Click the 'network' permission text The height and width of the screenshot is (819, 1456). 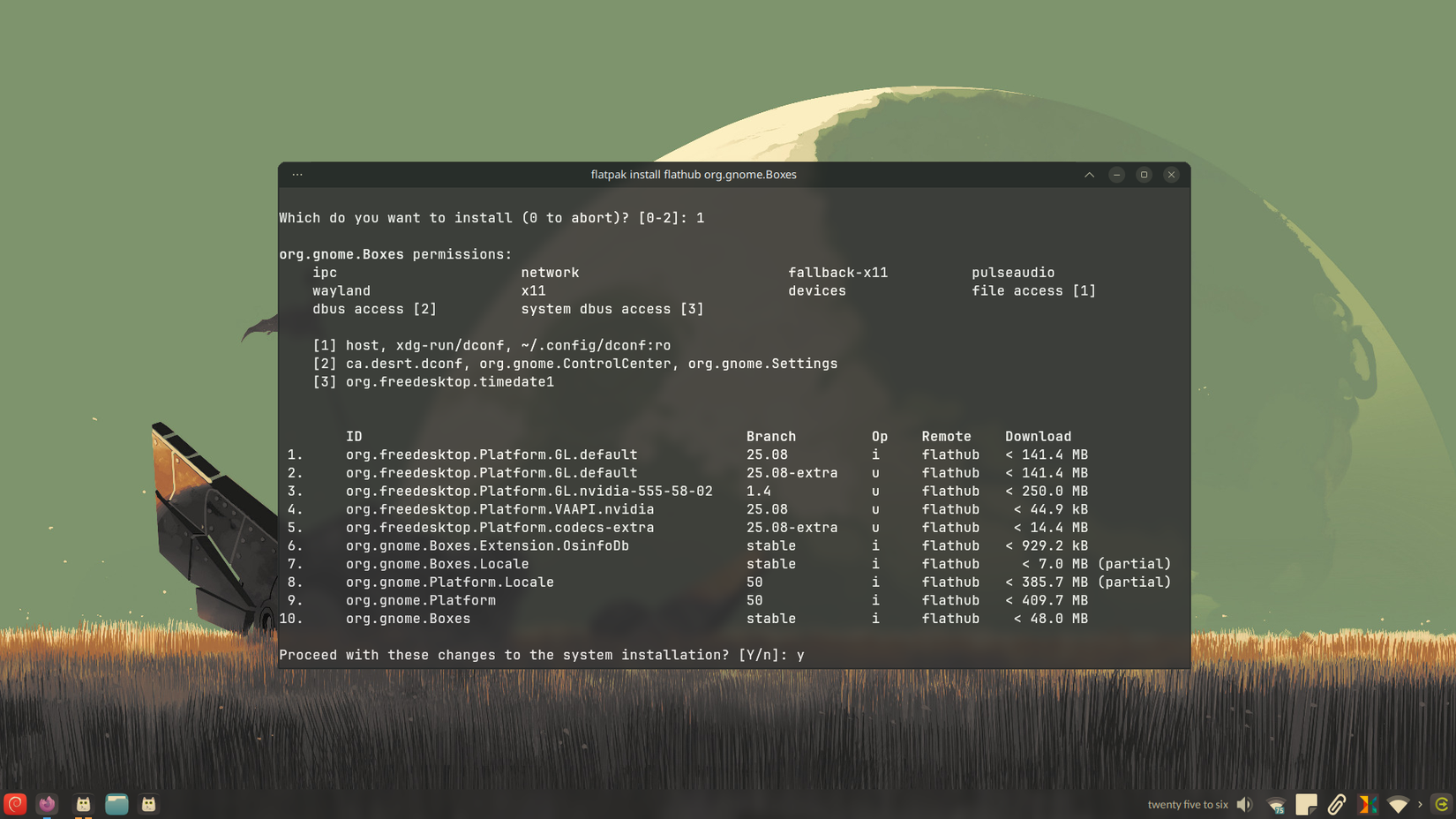pyautogui.click(x=550, y=273)
